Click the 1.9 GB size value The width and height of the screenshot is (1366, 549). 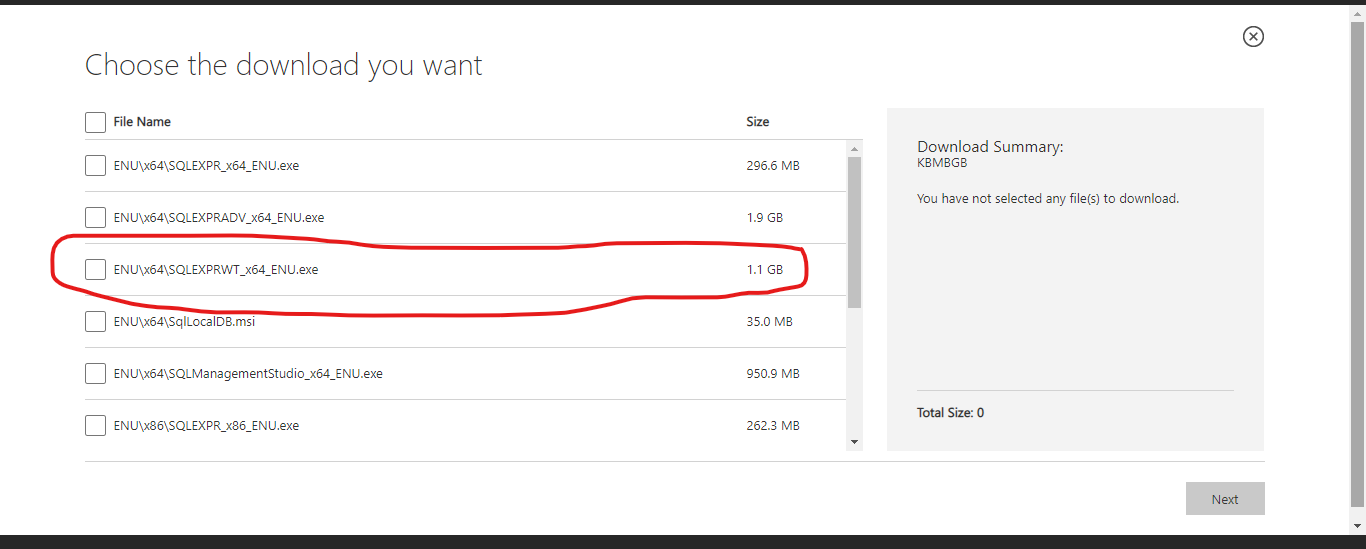(x=764, y=218)
